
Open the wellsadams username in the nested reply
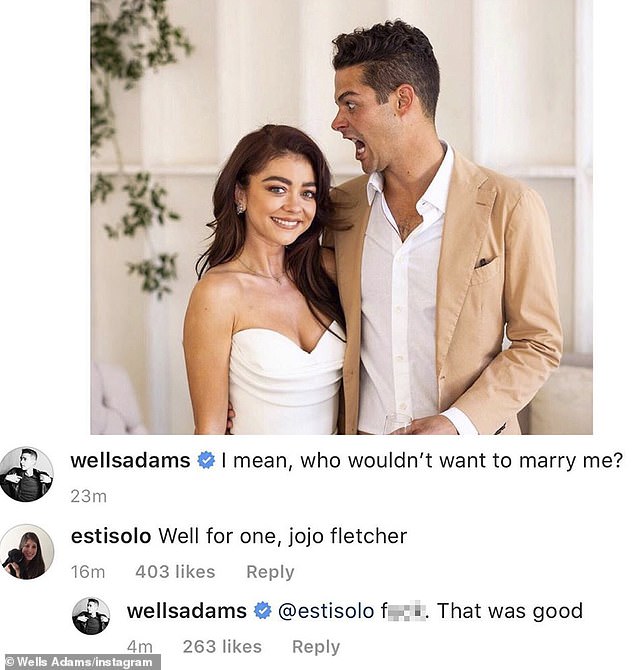tap(188, 611)
